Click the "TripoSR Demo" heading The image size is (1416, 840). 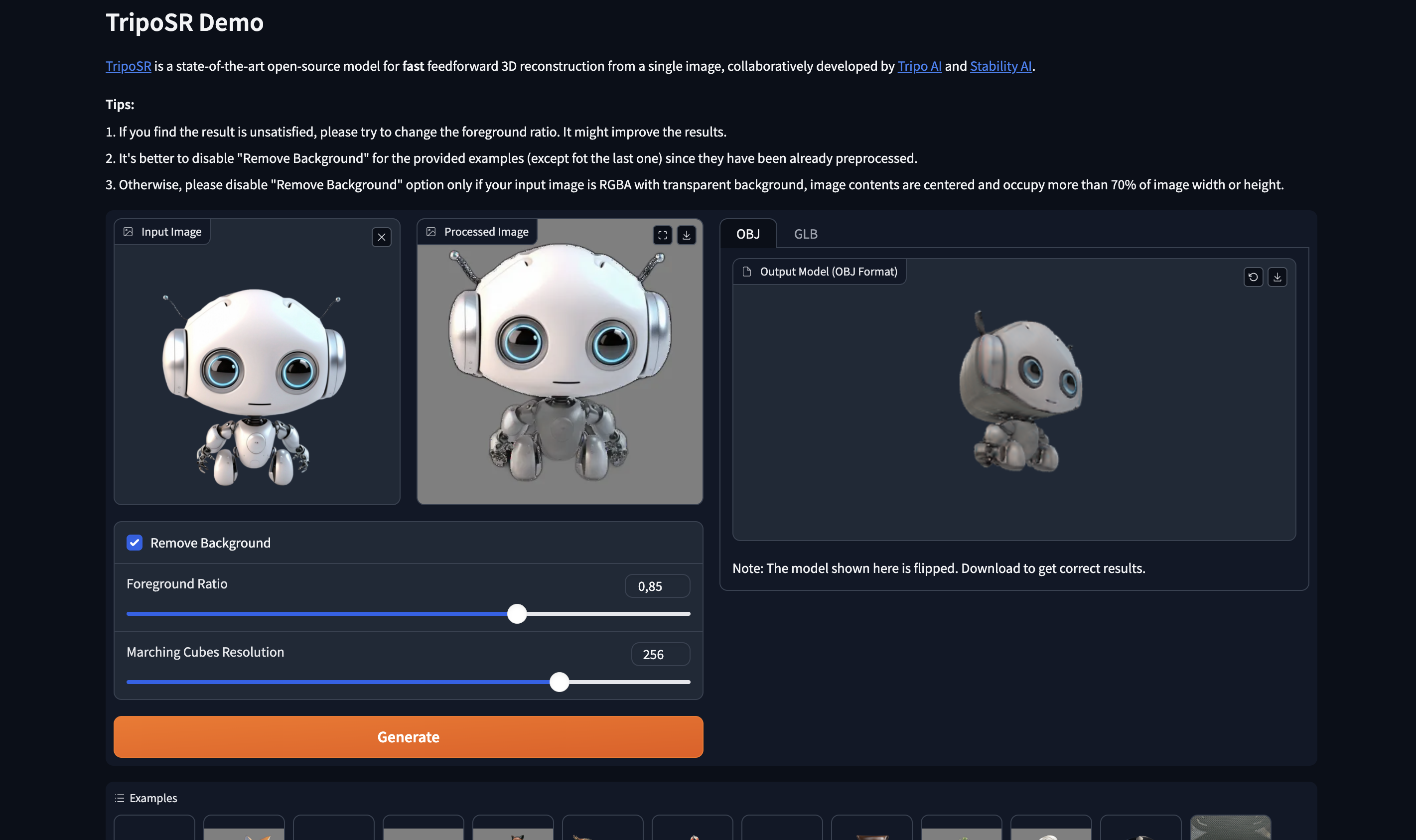(x=184, y=22)
